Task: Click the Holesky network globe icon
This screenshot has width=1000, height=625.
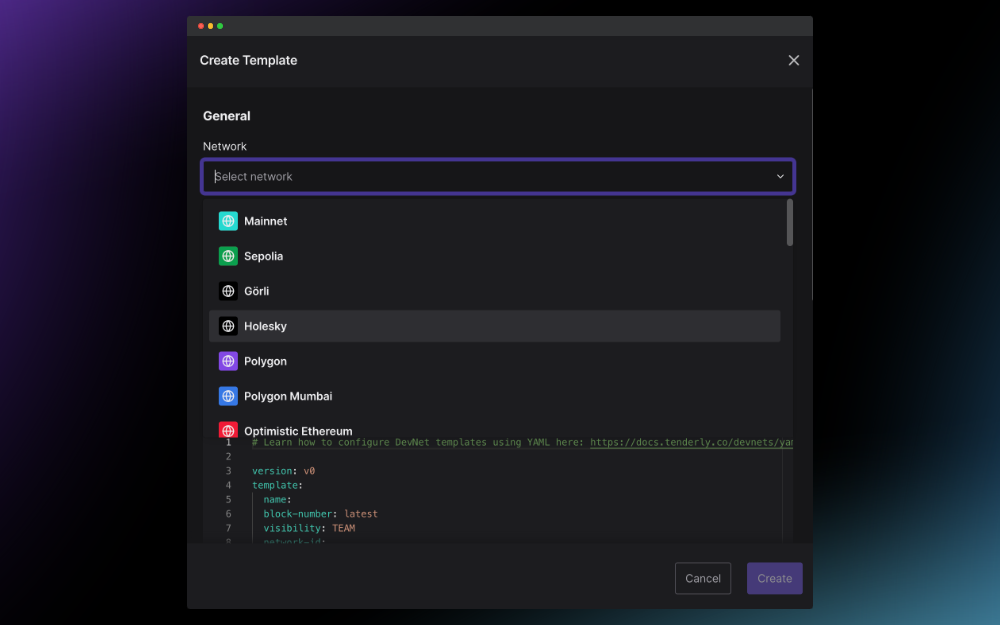Action: (x=228, y=327)
